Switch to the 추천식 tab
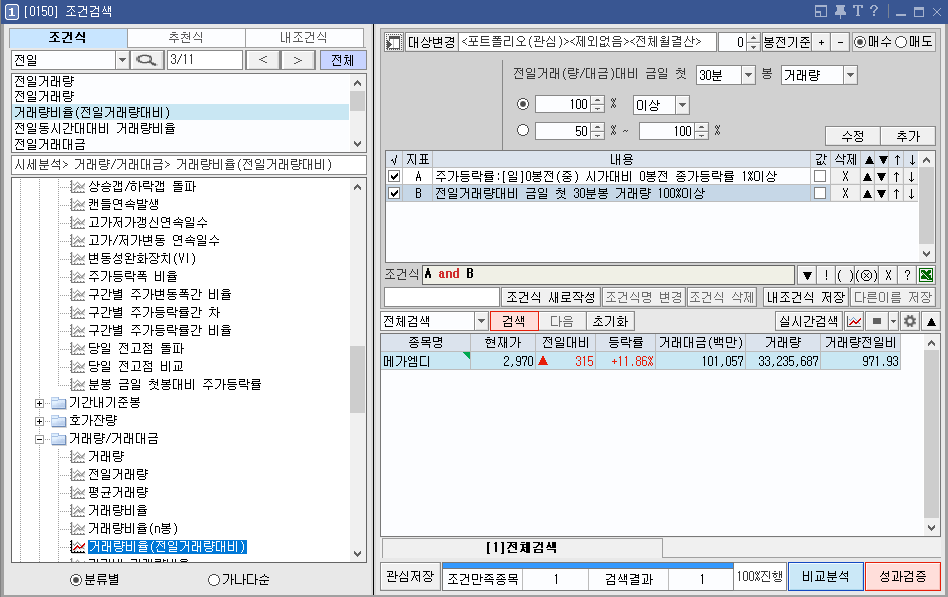This screenshot has width=948, height=597. click(186, 38)
